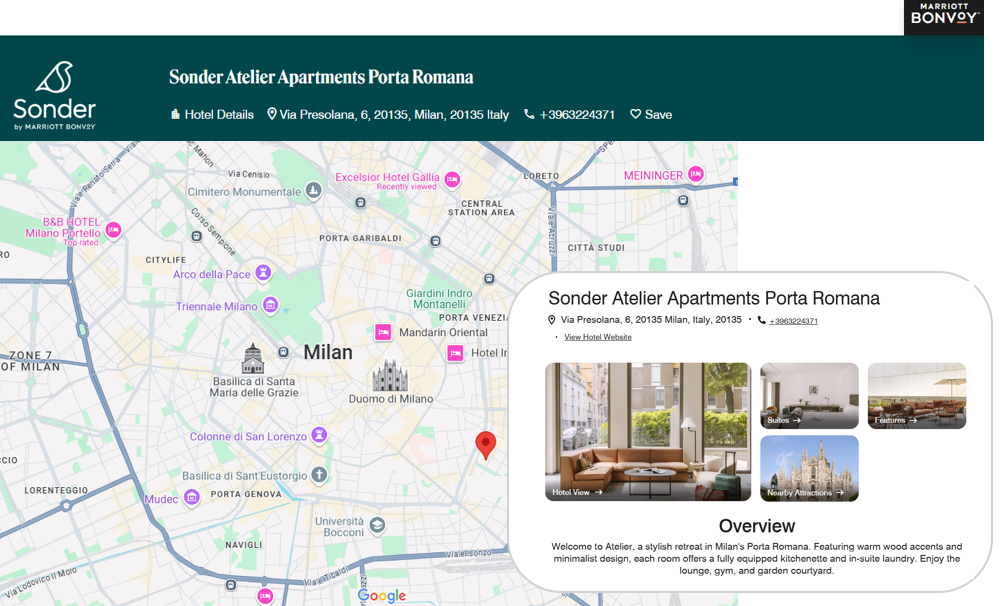Call the hotel card phone number link

[x=793, y=321]
